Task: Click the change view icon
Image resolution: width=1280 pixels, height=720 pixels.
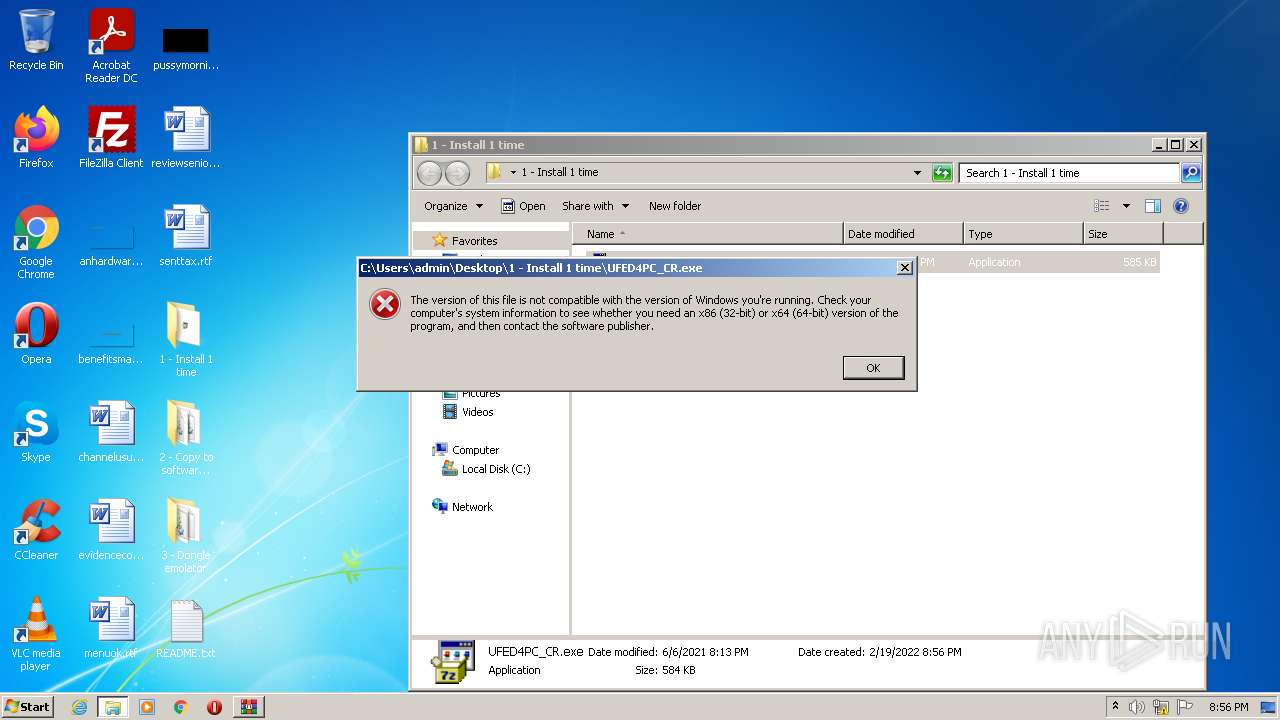Action: coord(1101,206)
